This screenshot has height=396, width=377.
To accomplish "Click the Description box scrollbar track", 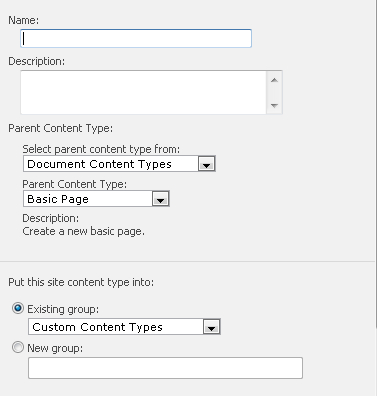I will pyautogui.click(x=274, y=93).
